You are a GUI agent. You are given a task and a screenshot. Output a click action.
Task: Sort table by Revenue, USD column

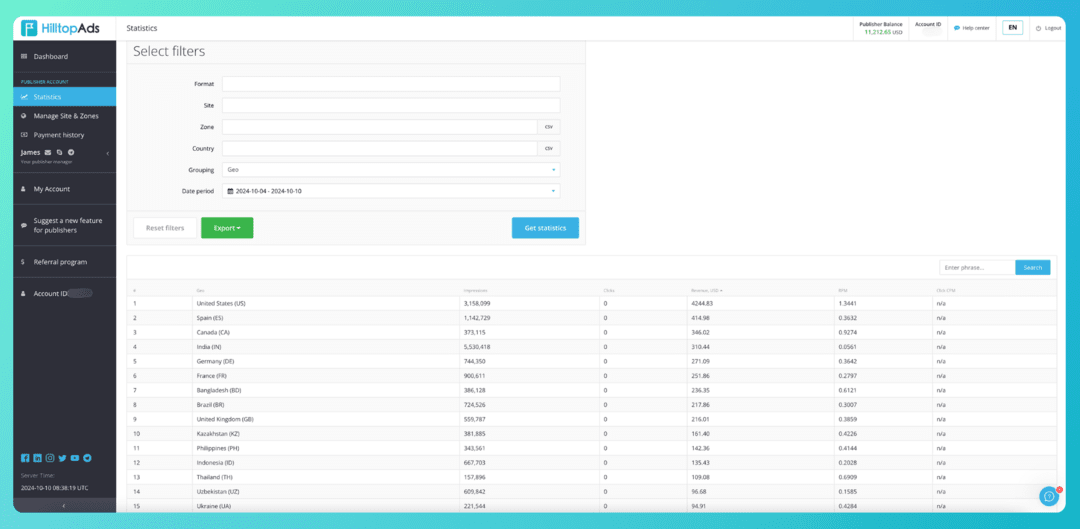point(706,290)
